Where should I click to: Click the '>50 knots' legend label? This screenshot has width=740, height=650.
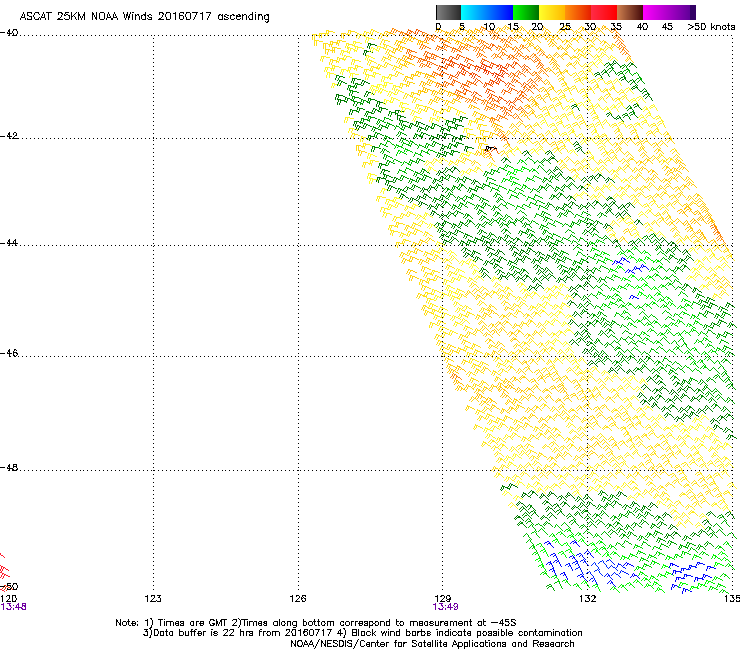coord(711,27)
